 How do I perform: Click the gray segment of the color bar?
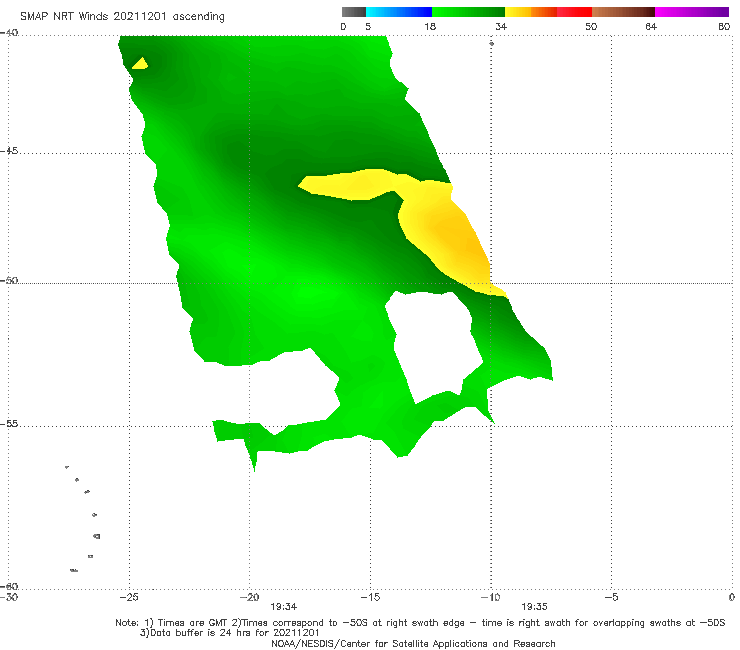pyautogui.click(x=354, y=12)
